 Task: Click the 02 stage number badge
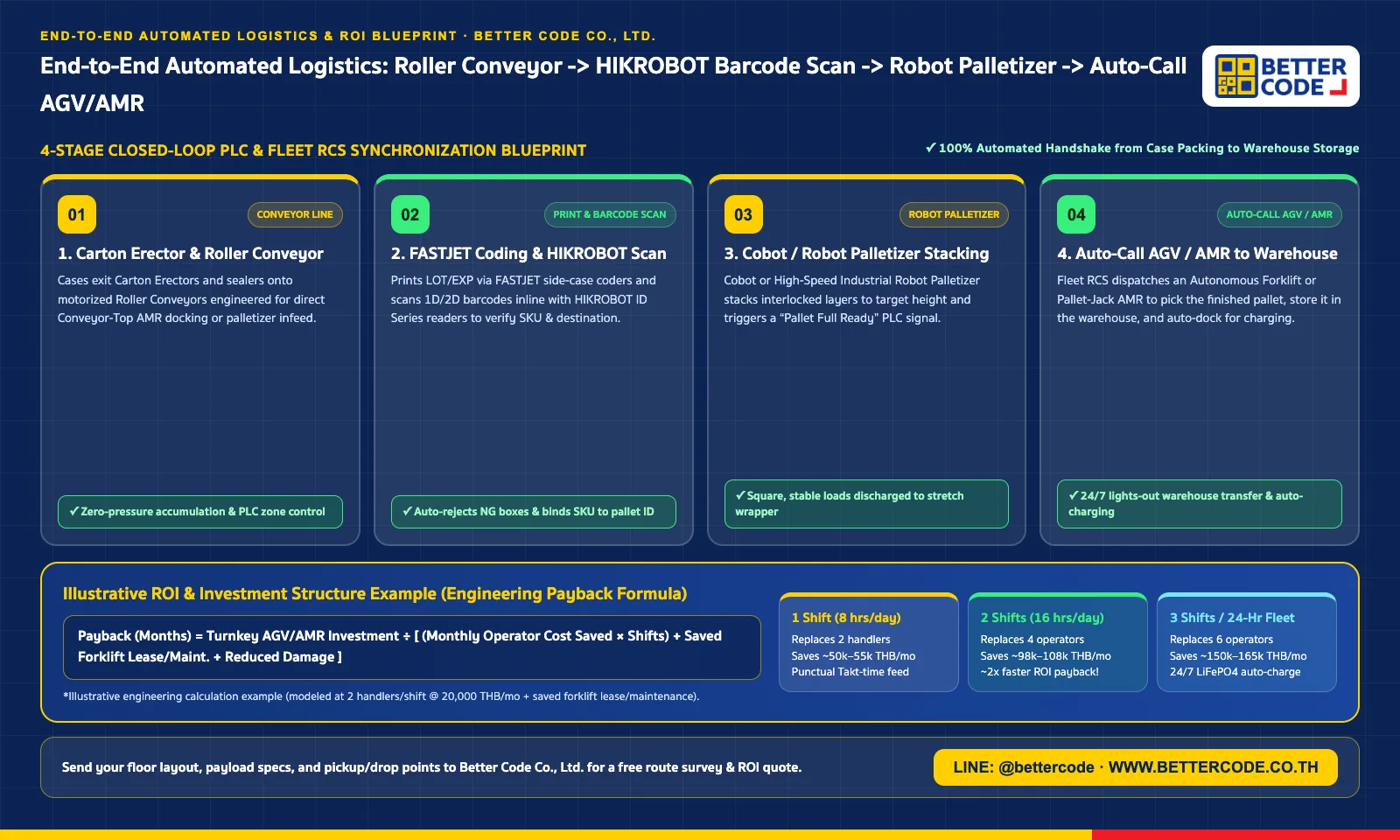pos(410,214)
